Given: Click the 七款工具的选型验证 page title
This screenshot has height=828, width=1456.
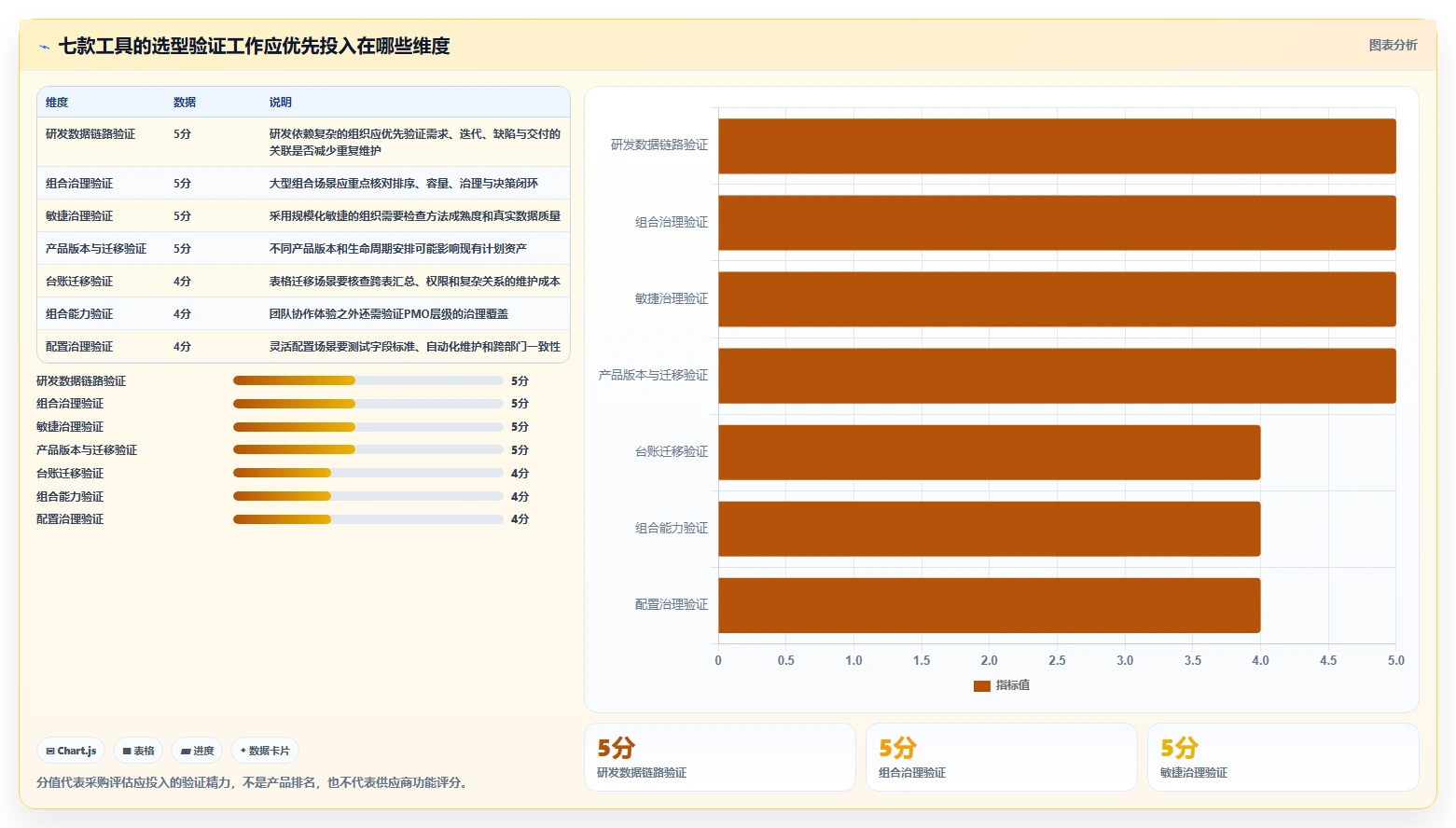Looking at the screenshot, I should click(x=255, y=46).
